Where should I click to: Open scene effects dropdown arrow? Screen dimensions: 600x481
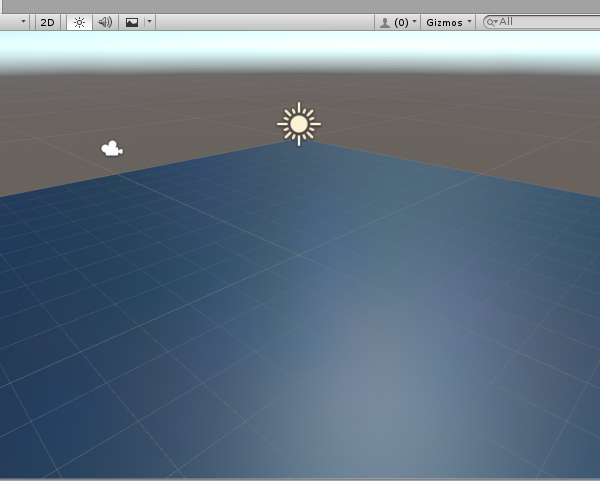[150, 22]
